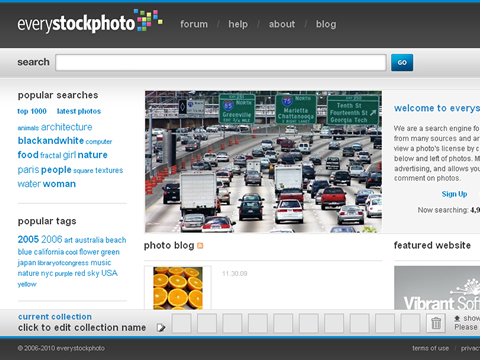Viewport: 480px width, 360px height.
Task: Open the yellow popular tag
Action: click(x=27, y=284)
